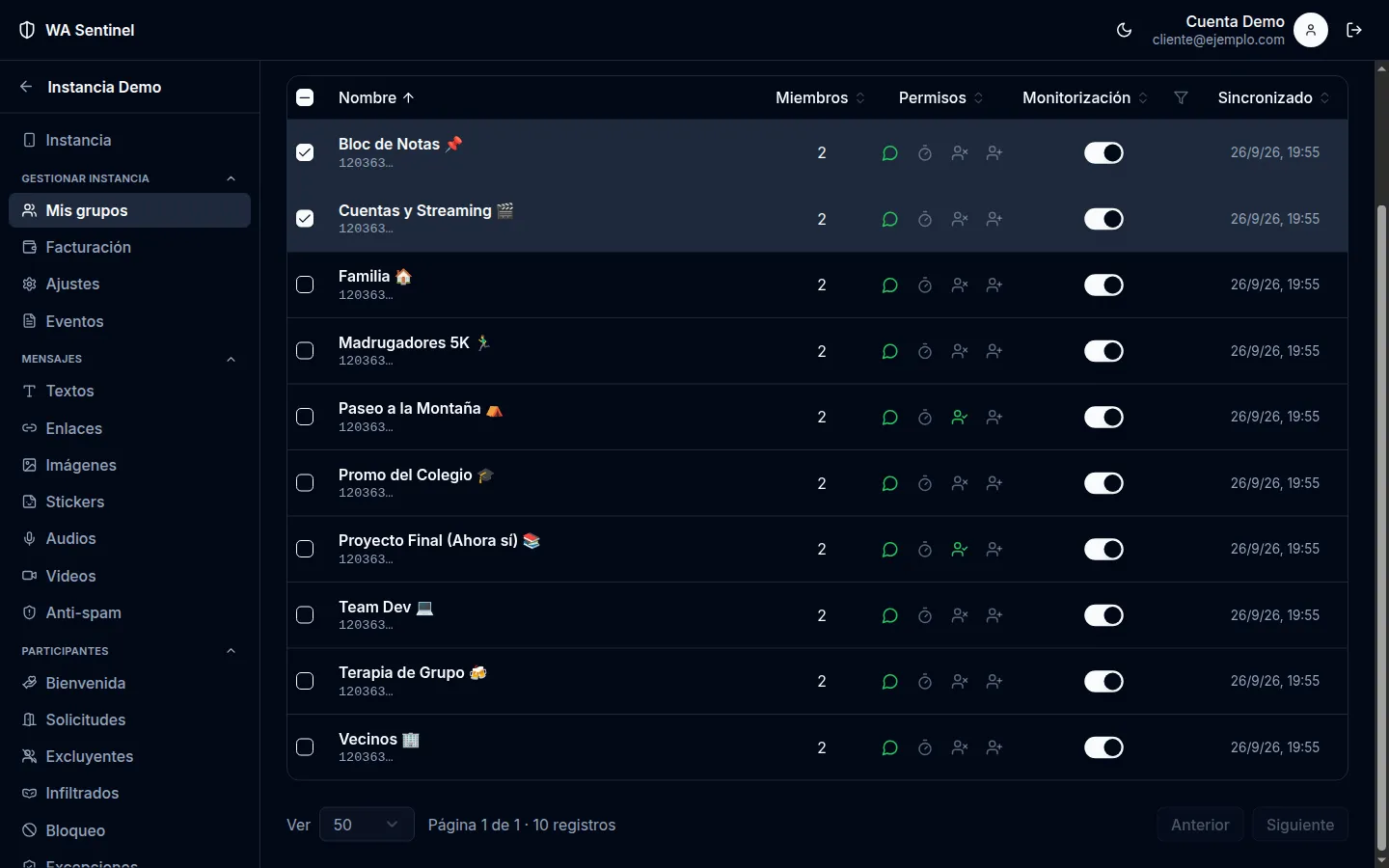1389x868 pixels.
Task: Collapse the Gestionar Instancia section
Action: [x=231, y=178]
